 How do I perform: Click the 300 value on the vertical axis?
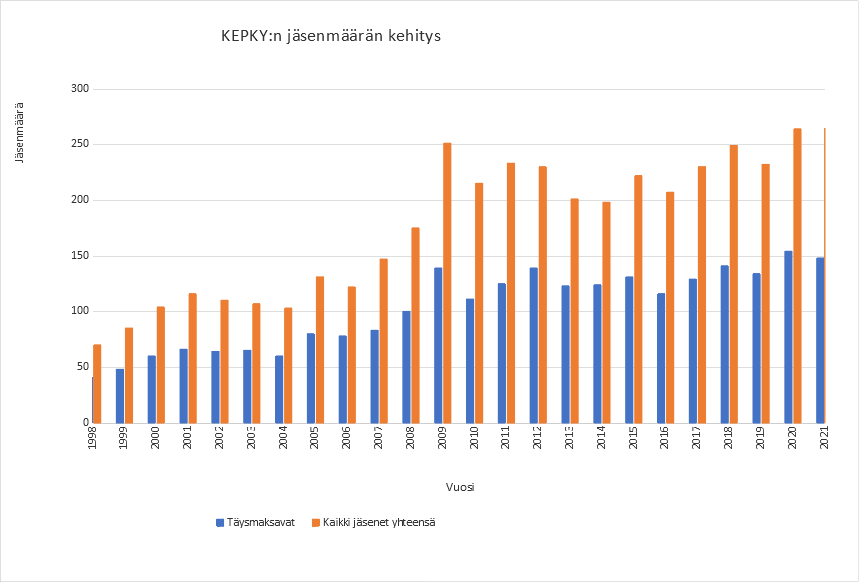tap(80, 89)
